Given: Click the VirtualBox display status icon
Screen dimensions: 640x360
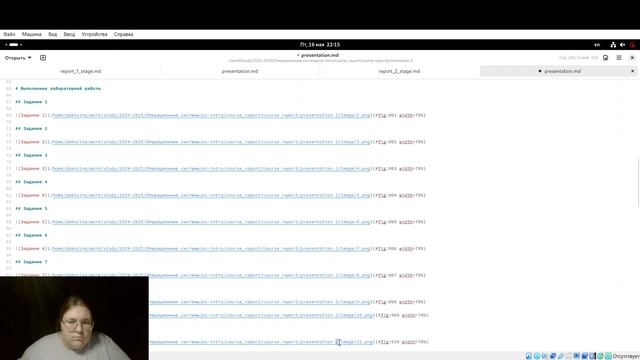Looking at the screenshot, I should coord(577,356).
